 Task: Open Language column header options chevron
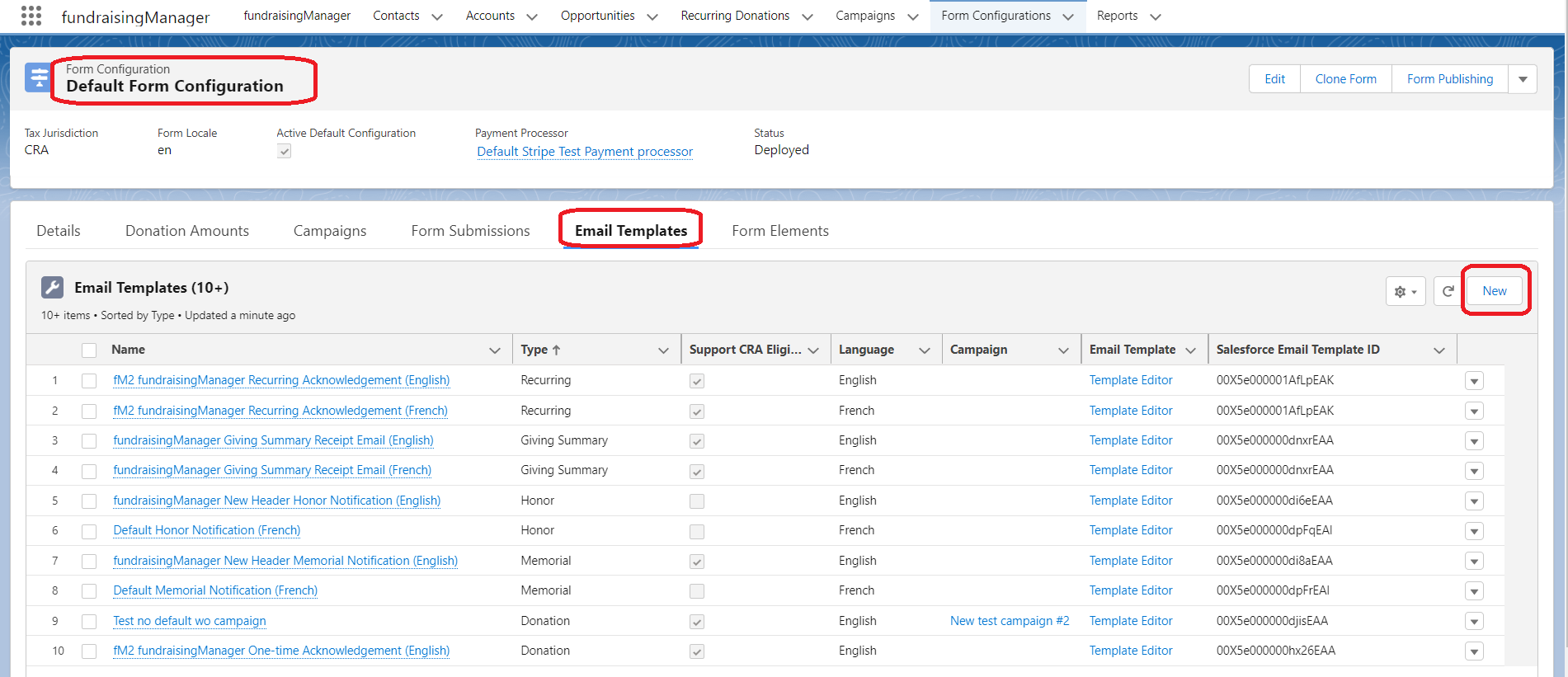(925, 350)
